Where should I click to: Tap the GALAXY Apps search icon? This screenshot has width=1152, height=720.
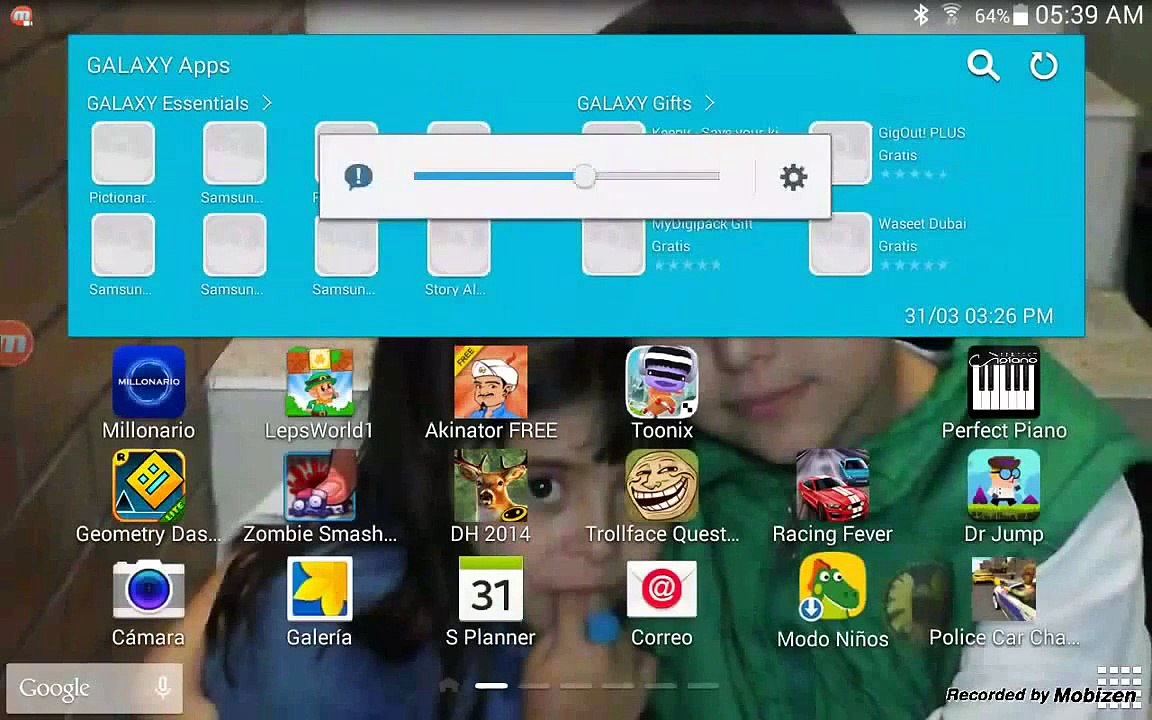click(x=983, y=65)
